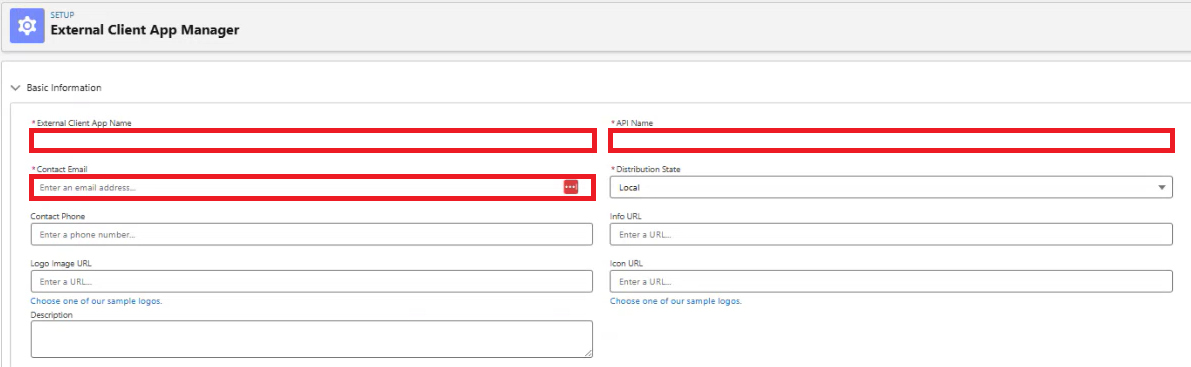Click the Info URL input field

tap(891, 234)
